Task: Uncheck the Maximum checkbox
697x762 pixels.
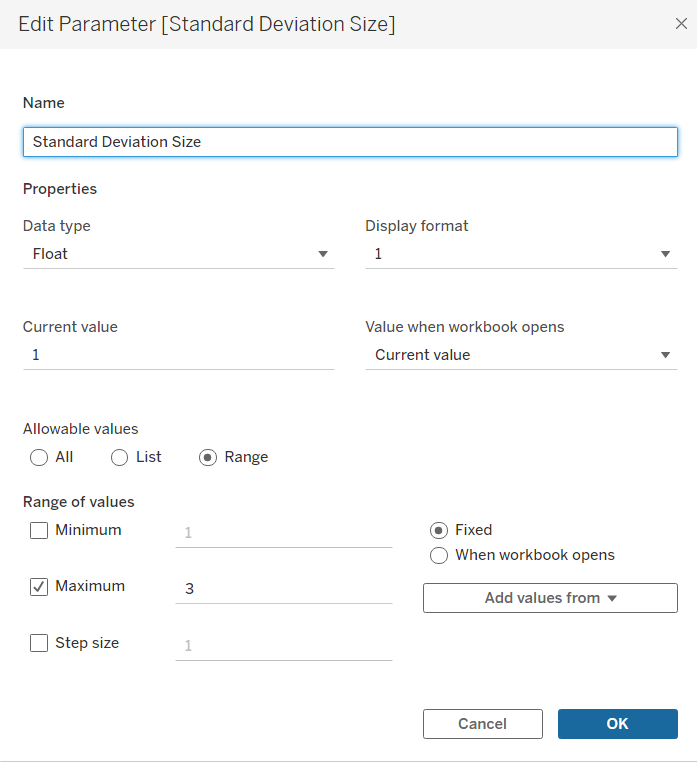Action: click(39, 587)
